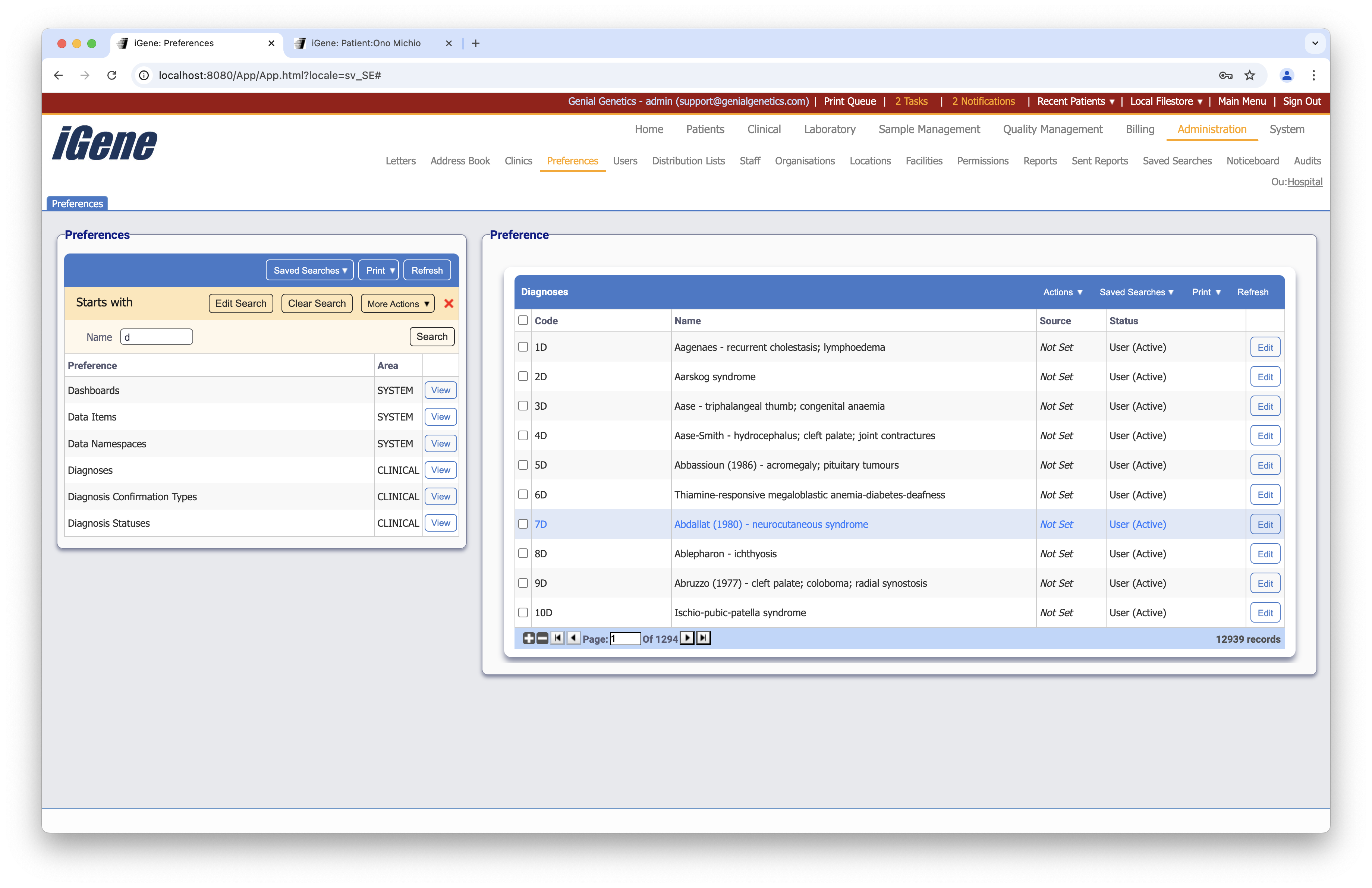The height and width of the screenshot is (888, 1372).
Task: Switch to the Patient:Ono Michio browser tab
Action: coord(365,43)
